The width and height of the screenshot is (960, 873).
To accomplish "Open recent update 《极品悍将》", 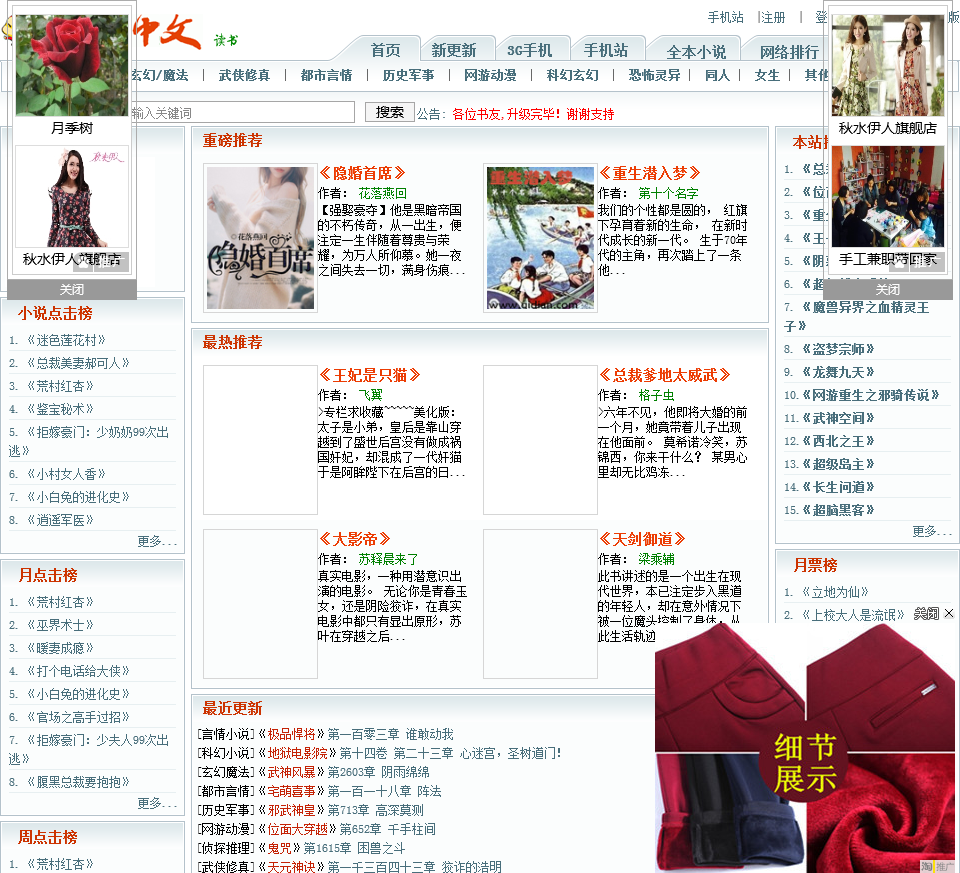I will (x=291, y=734).
